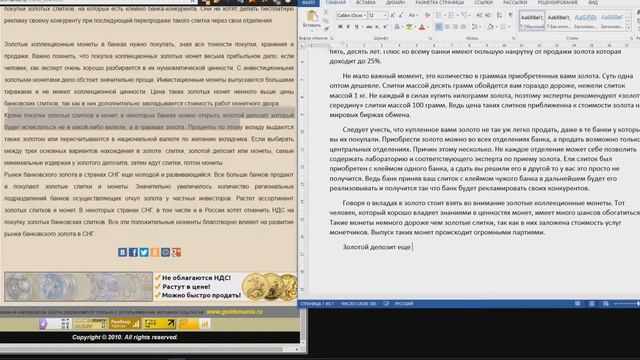Viewport: 640px width, 360px height.
Task: Switch to the Главная tab
Action: (x=336, y=2)
